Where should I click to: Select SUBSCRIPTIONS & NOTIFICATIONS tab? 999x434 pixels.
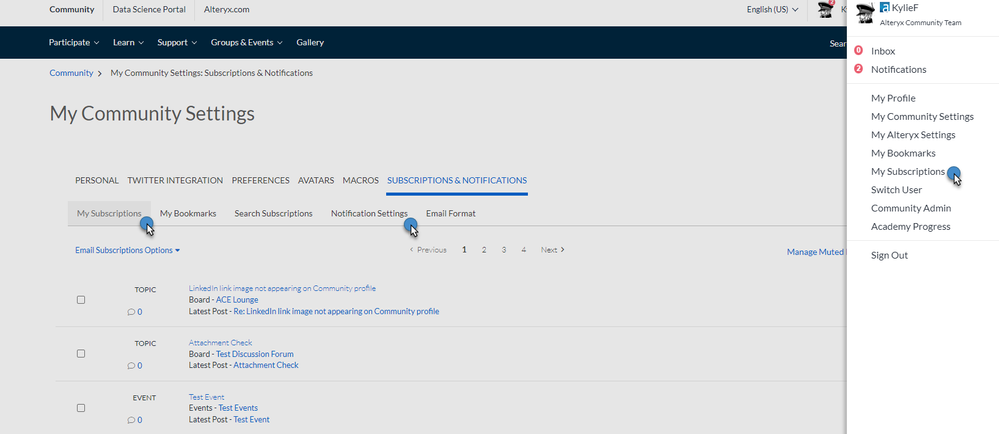[457, 180]
